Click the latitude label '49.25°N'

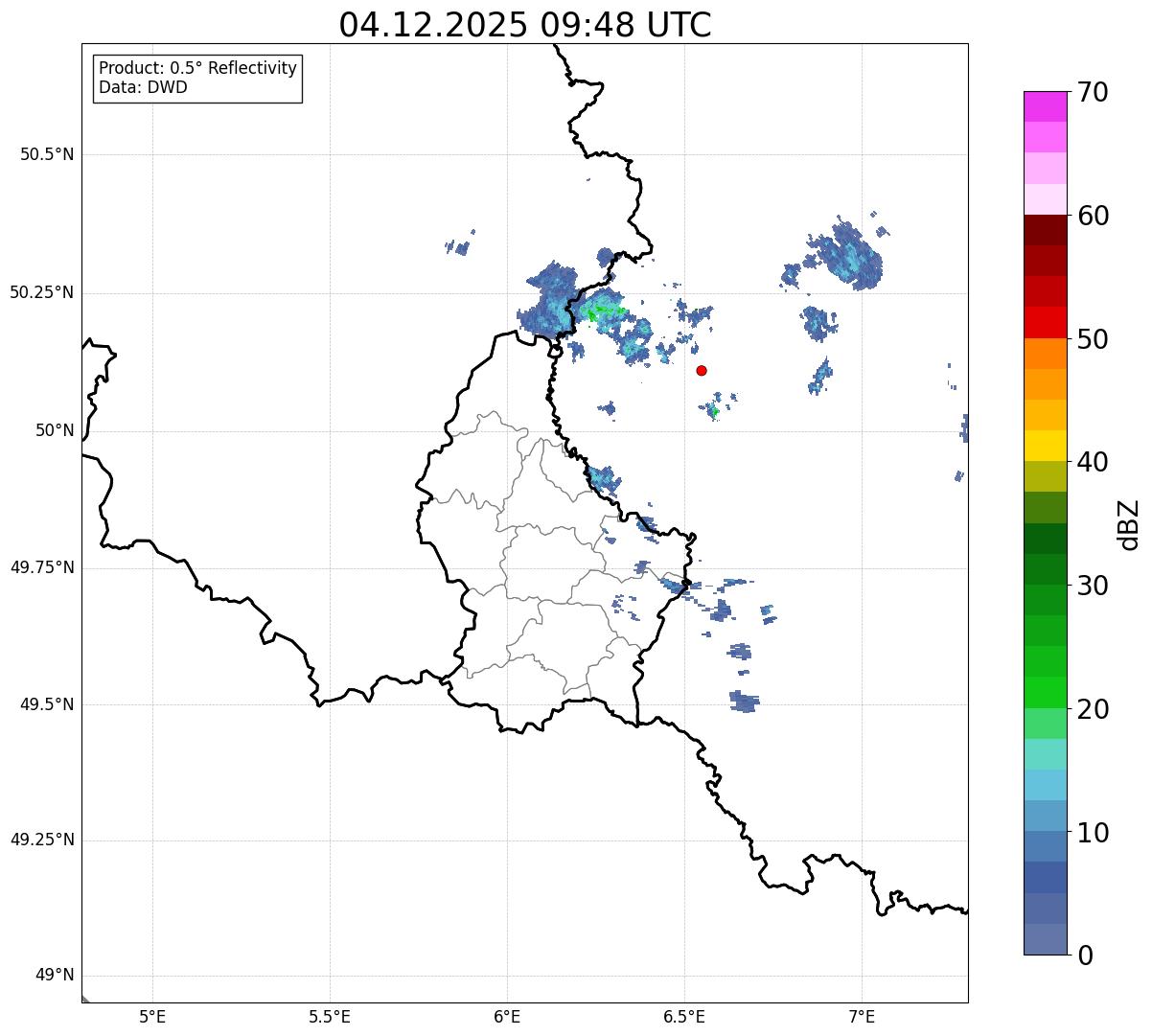tap(41, 840)
